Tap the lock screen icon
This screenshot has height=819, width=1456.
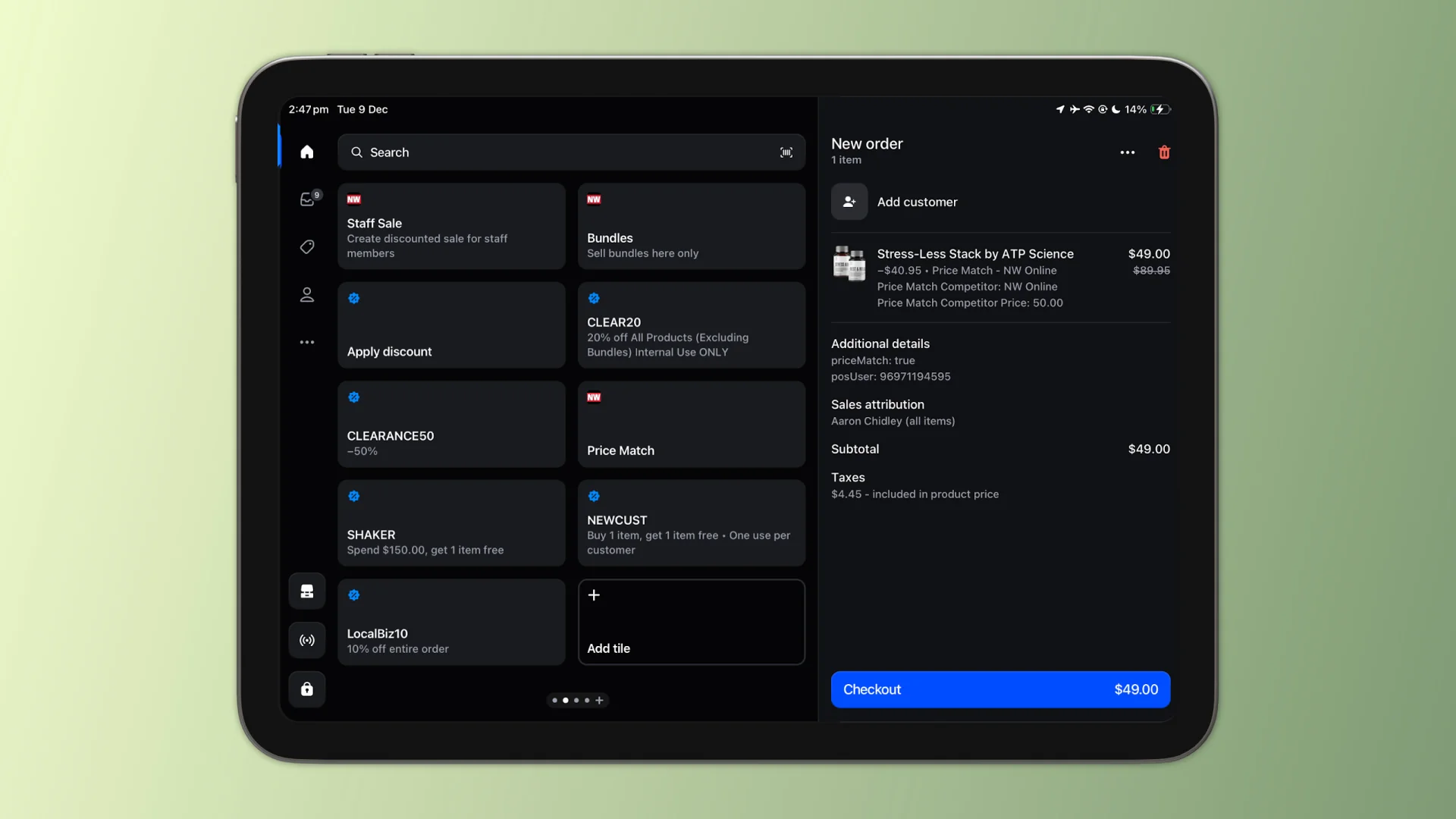[x=306, y=689]
